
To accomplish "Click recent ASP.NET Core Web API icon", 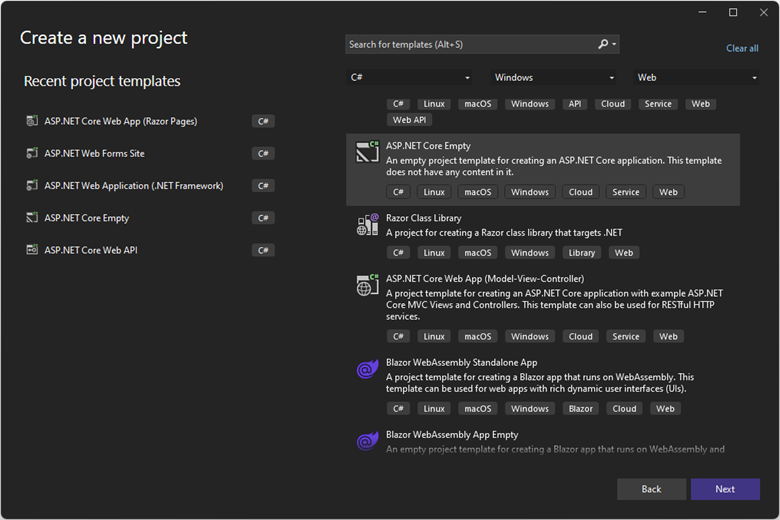I will (x=33, y=250).
